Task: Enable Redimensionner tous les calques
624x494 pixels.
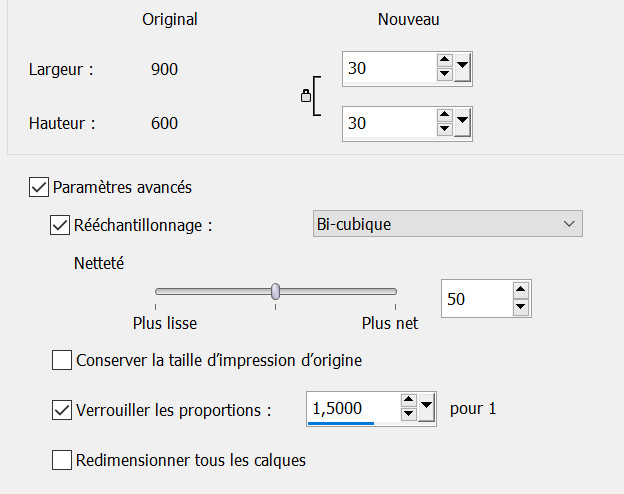Action: click(62, 460)
